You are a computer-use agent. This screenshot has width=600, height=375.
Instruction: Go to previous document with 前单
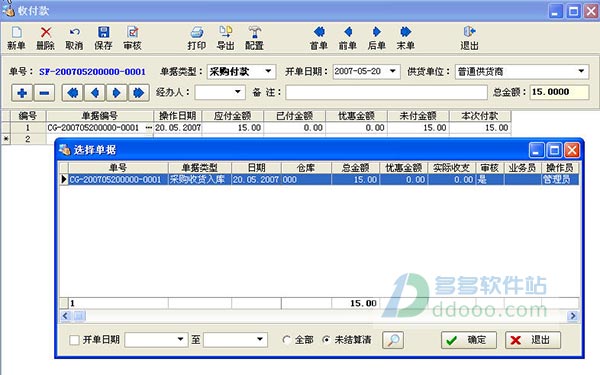pyautogui.click(x=348, y=38)
